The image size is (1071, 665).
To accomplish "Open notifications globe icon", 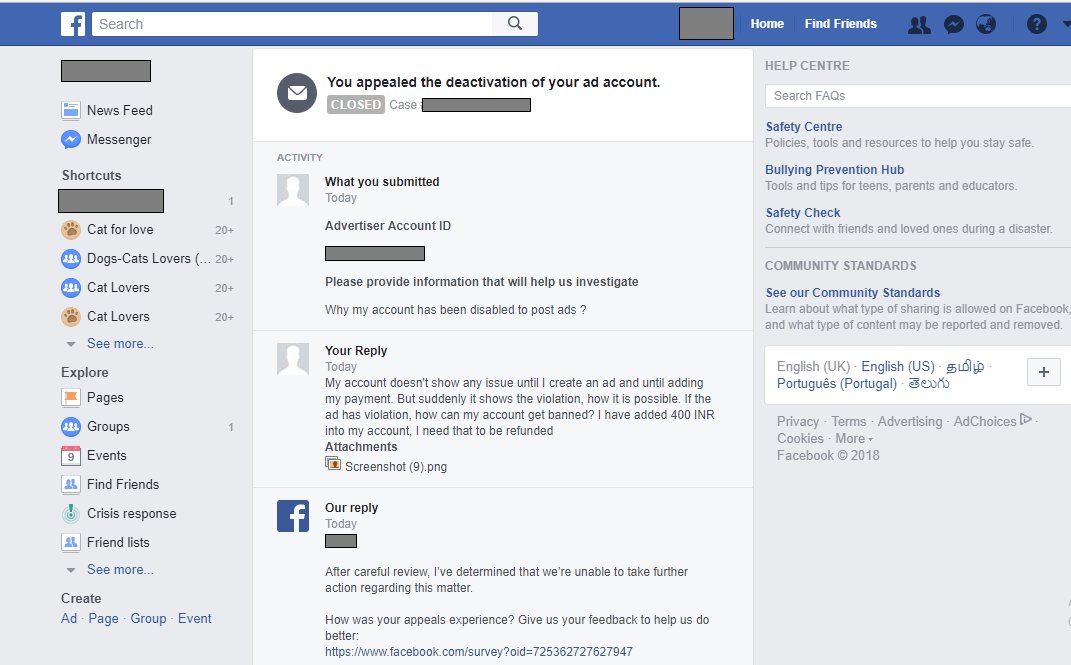I will 986,25.
